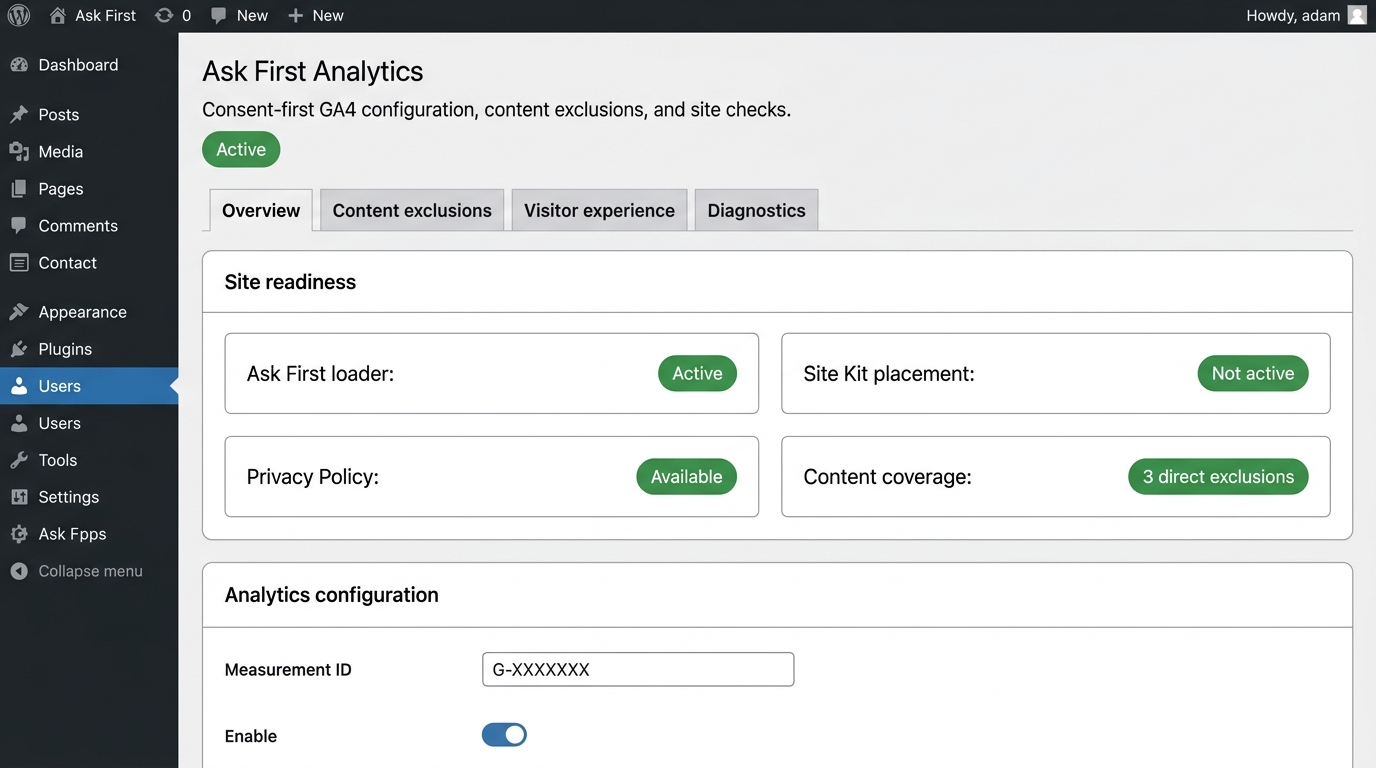1376x768 pixels.
Task: Open the Visitor experience tab
Action: pos(599,210)
